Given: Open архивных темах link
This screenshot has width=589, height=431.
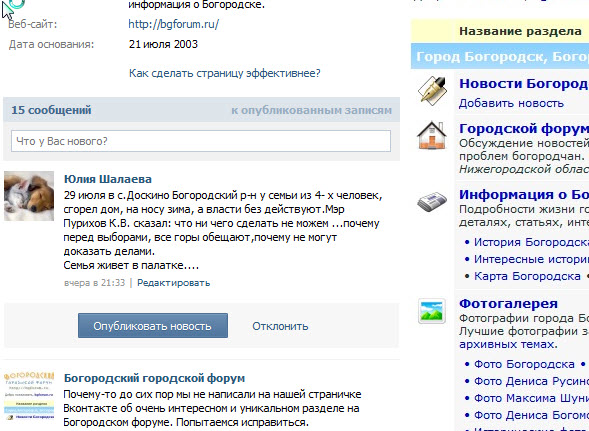Looking at the screenshot, I should [x=508, y=344].
